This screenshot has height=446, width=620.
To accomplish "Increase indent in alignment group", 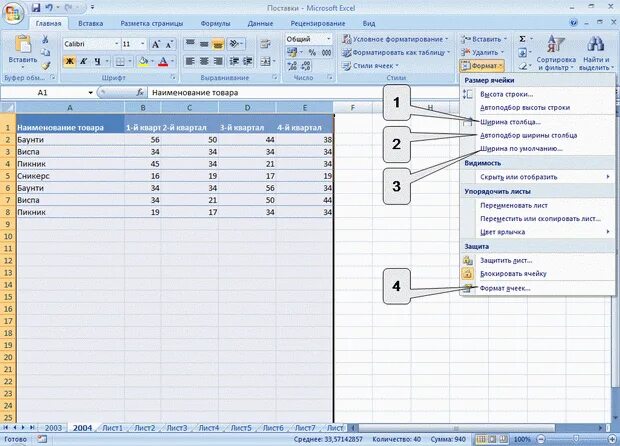I will pyautogui.click(x=248, y=61).
